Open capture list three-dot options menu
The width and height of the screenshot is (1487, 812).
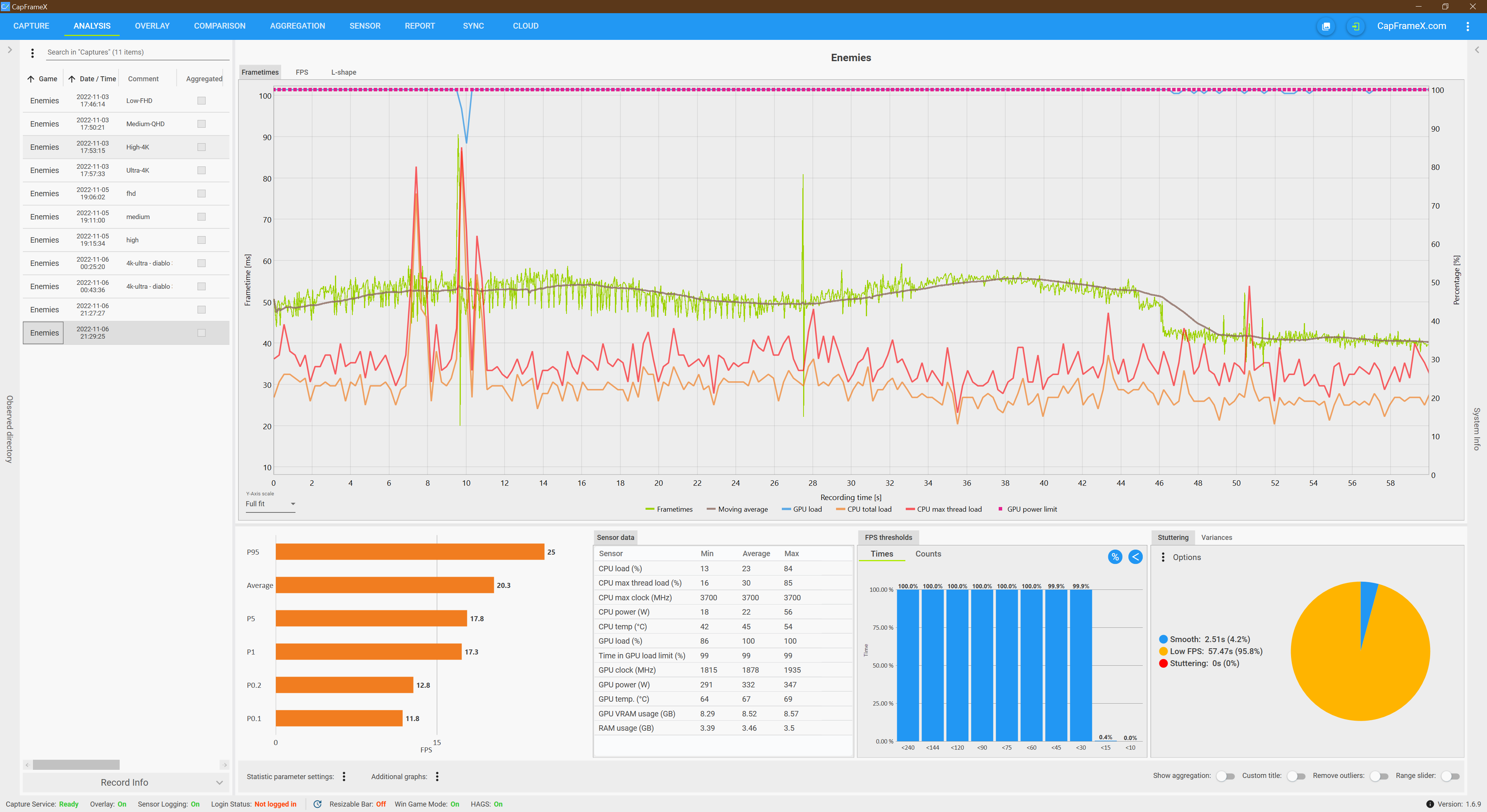(32, 53)
